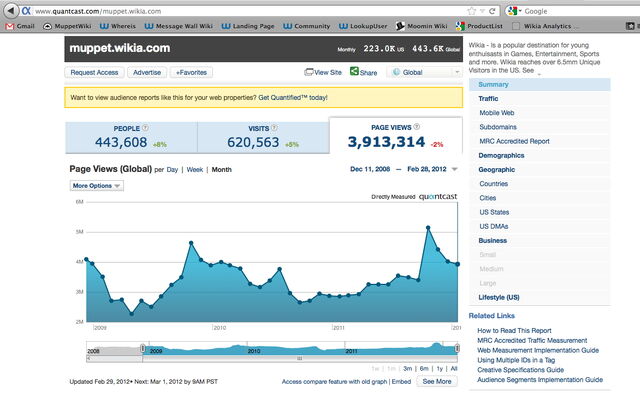The image size is (640, 393).
Task: Click the horizontal scrollbar under the mini graph
Action: 300,358
